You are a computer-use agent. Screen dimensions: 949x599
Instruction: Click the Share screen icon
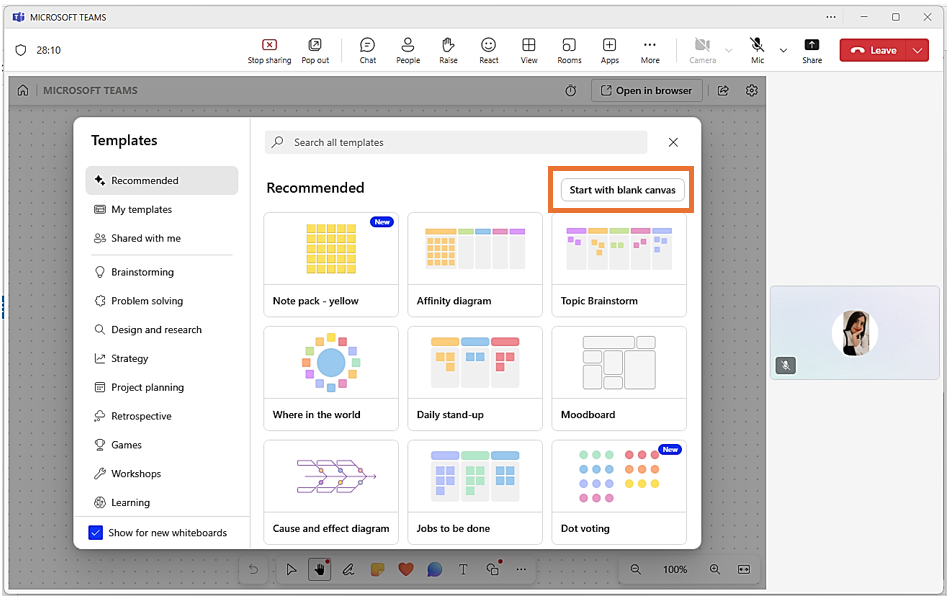tap(812, 50)
